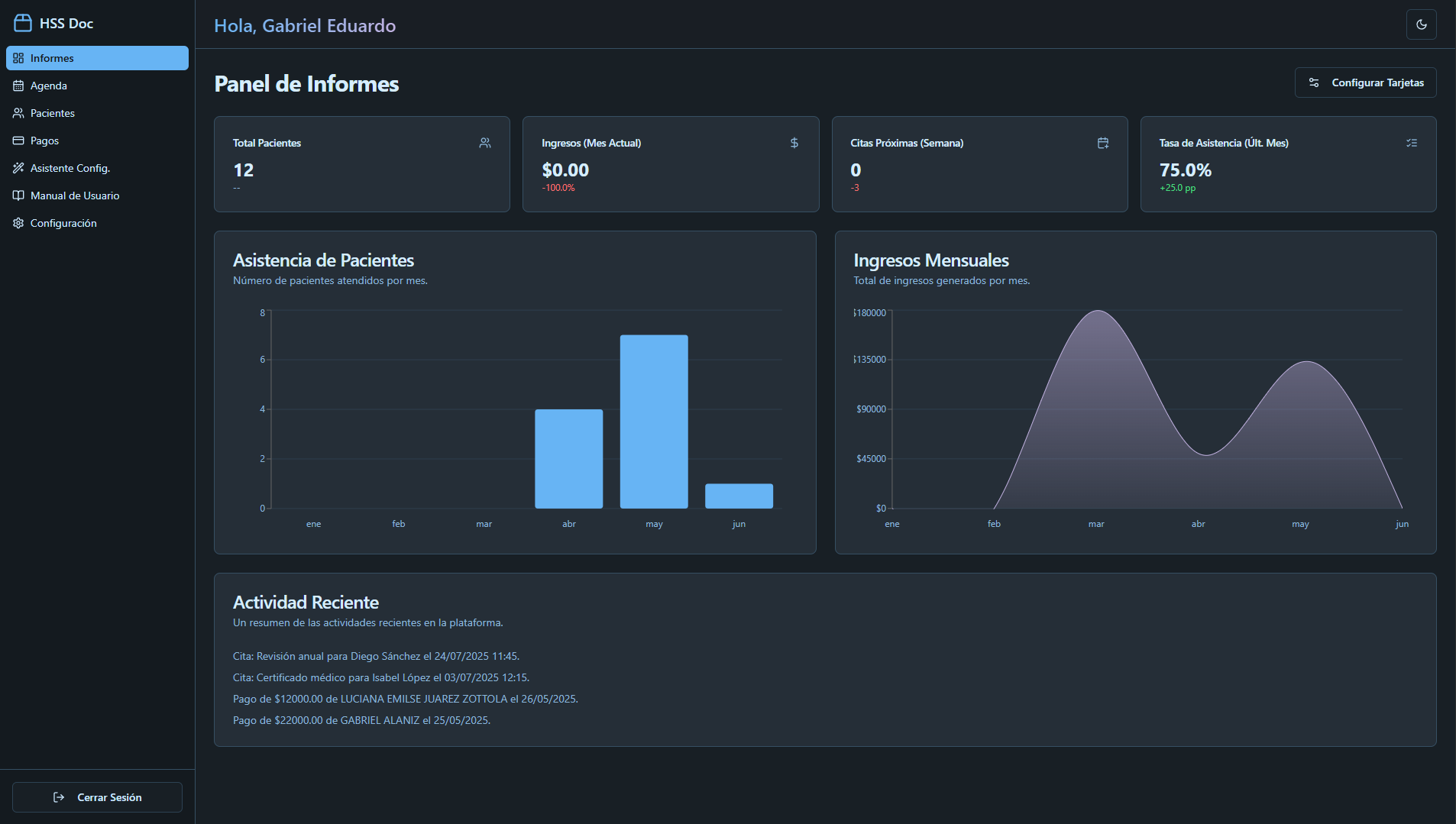Click the calendar icon in Citas Próximas card
The width and height of the screenshot is (1456, 824).
click(1103, 143)
